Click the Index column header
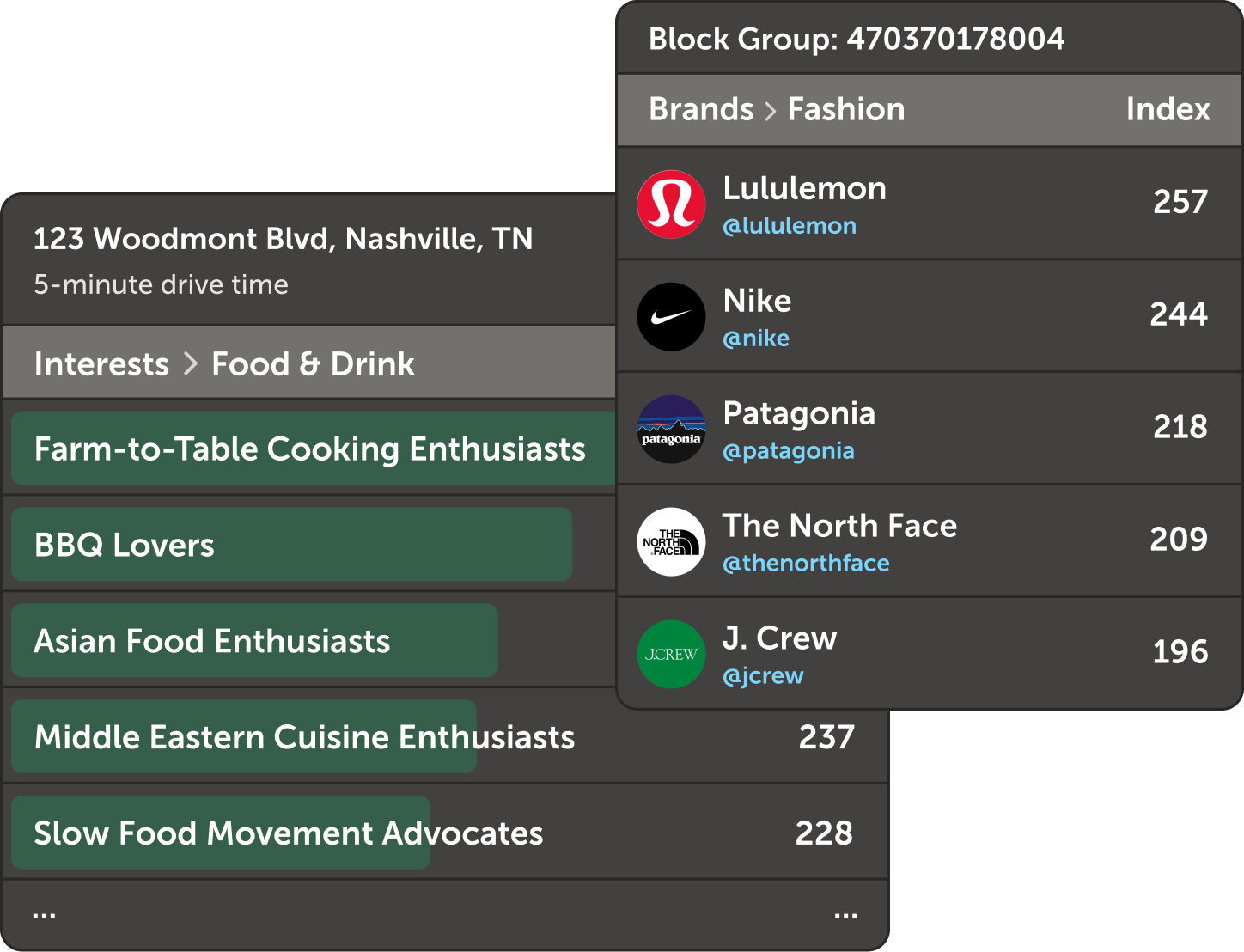This screenshot has height=952, width=1244. (x=1168, y=109)
